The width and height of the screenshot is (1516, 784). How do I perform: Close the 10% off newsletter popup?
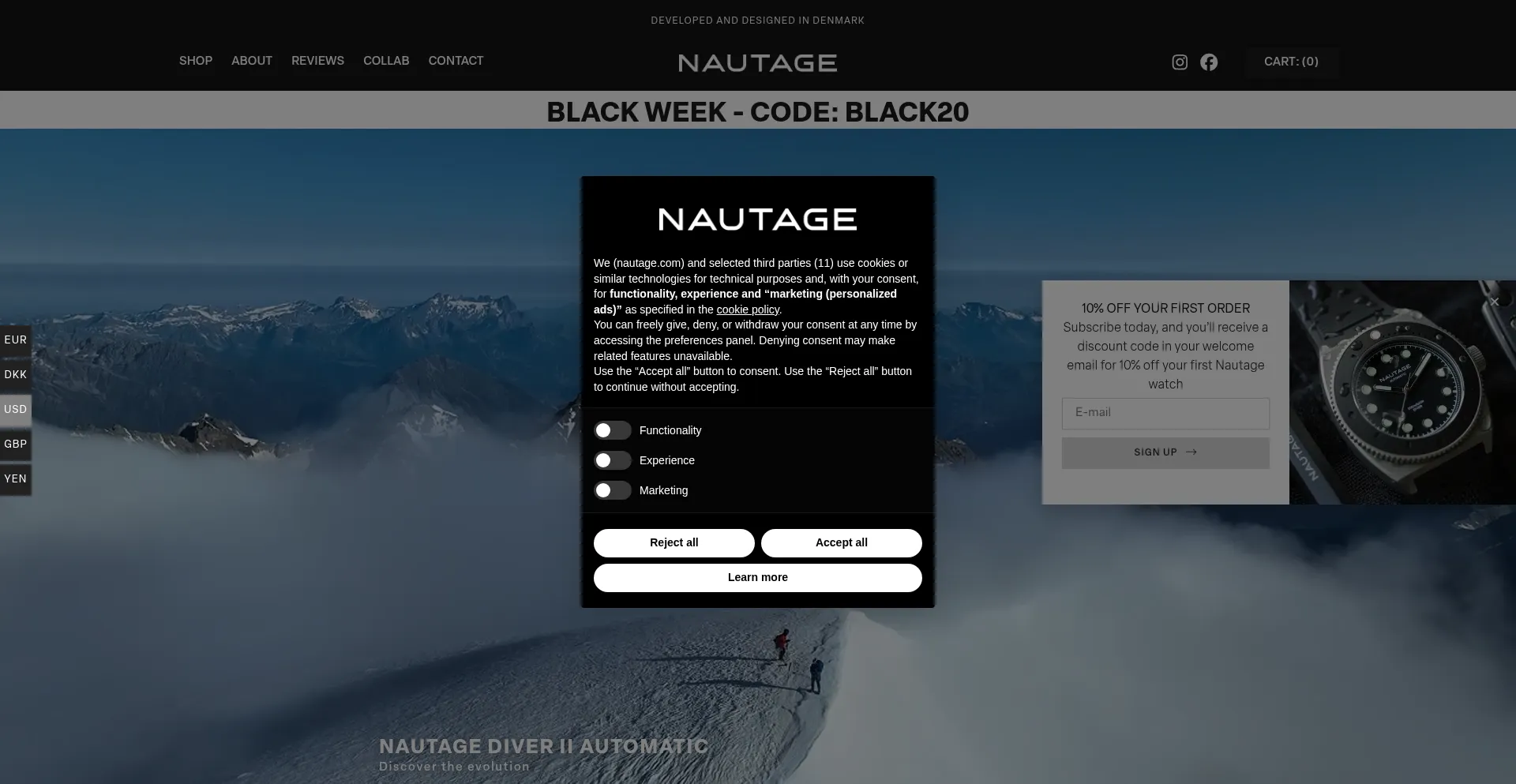coord(1494,302)
